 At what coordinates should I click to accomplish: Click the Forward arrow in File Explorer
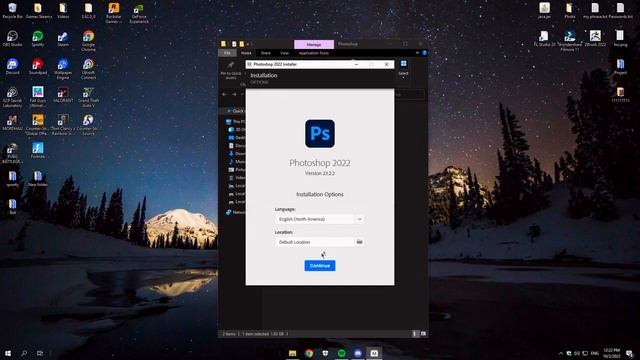tap(234, 94)
